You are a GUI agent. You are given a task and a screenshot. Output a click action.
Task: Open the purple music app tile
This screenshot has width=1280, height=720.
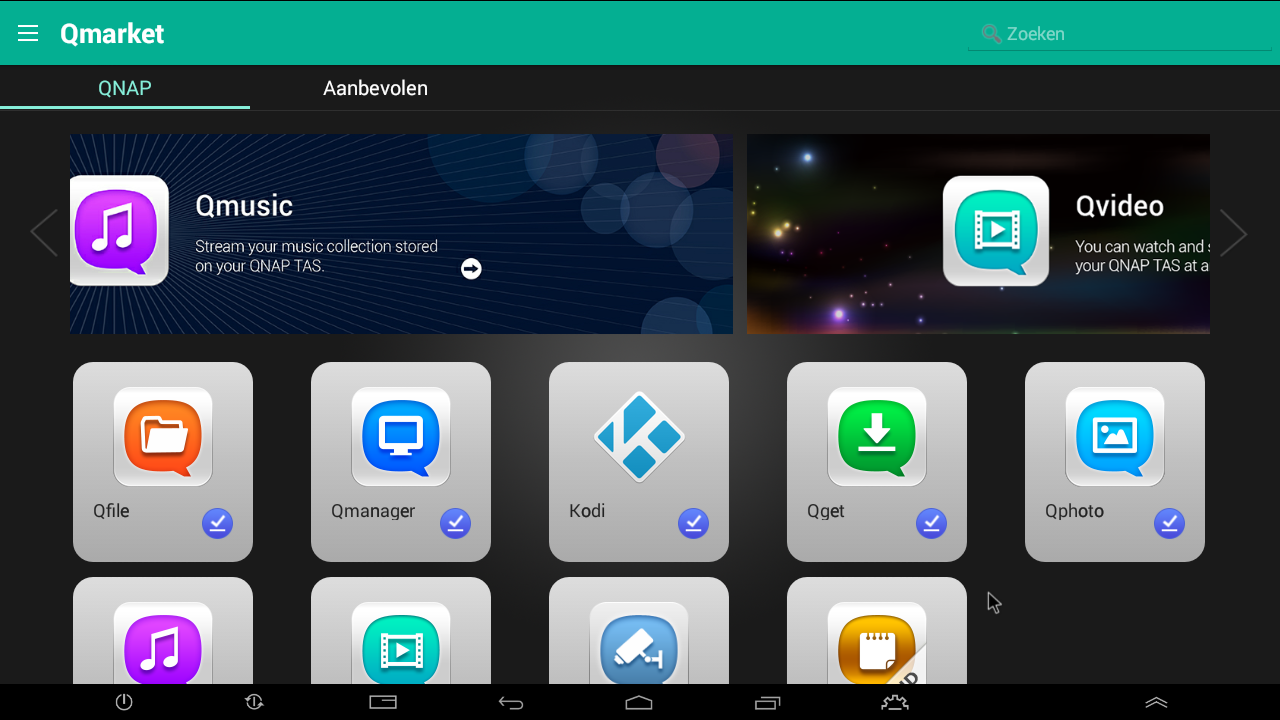click(x=163, y=631)
